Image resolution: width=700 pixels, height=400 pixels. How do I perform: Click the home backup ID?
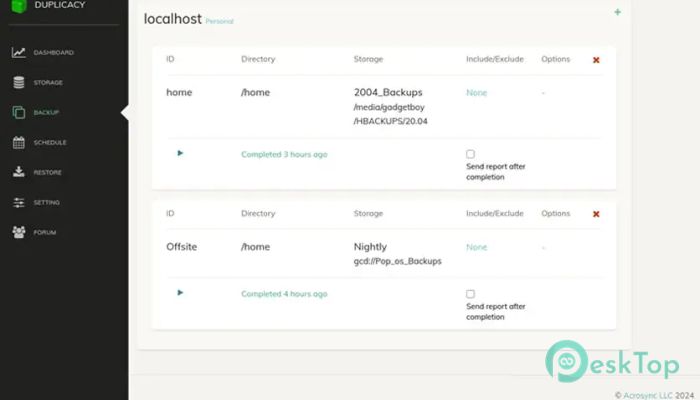pos(179,92)
